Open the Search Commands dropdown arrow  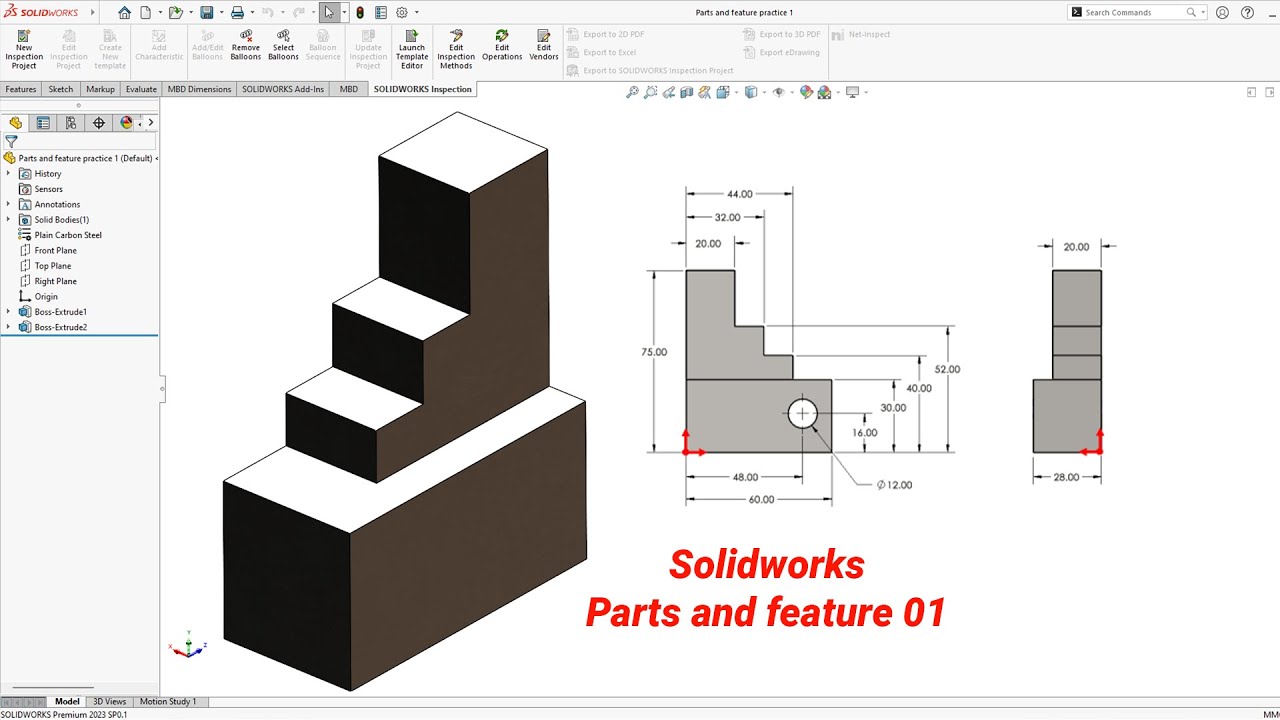click(x=1203, y=13)
